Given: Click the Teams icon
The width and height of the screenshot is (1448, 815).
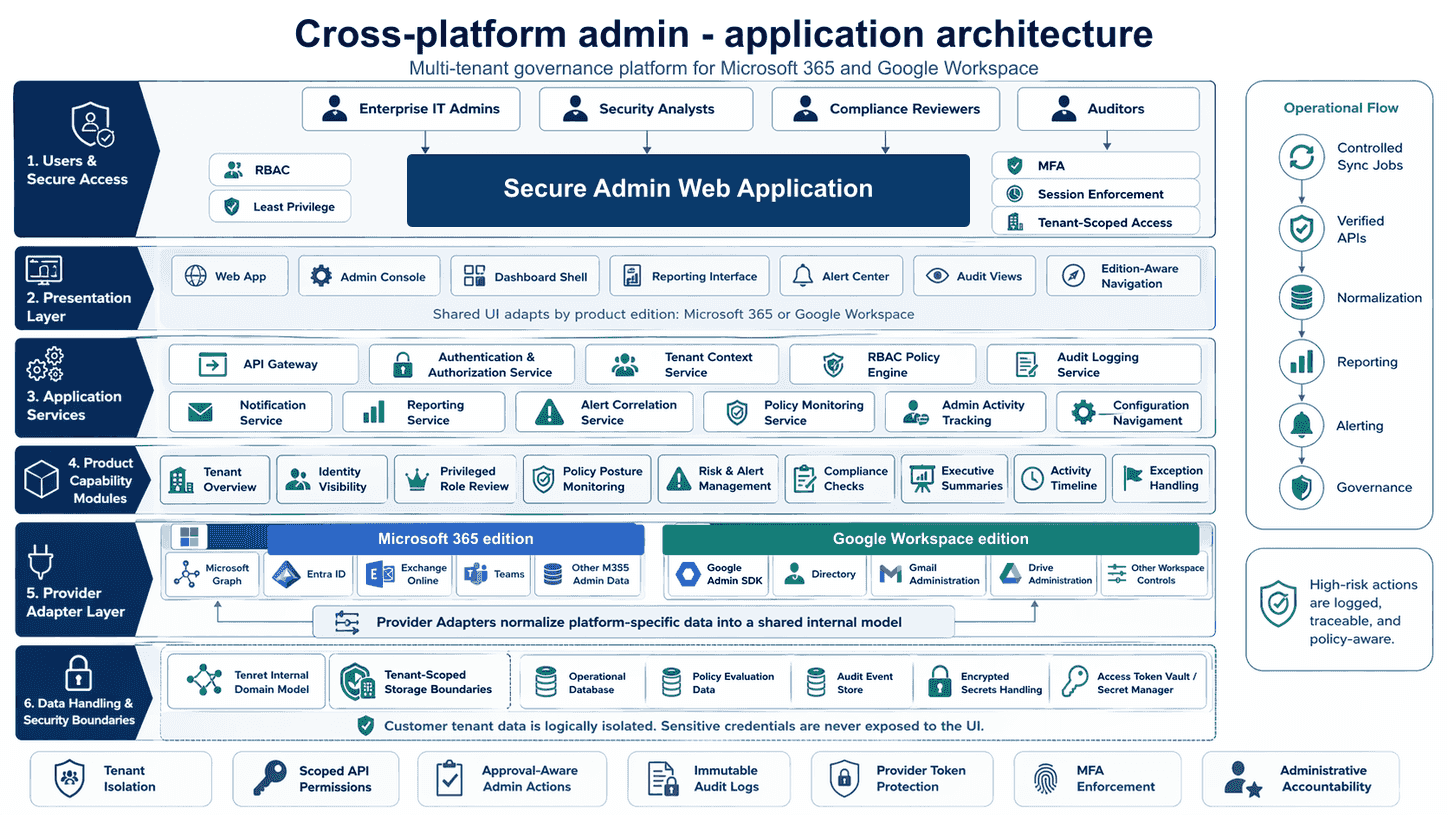Looking at the screenshot, I should pos(474,574).
